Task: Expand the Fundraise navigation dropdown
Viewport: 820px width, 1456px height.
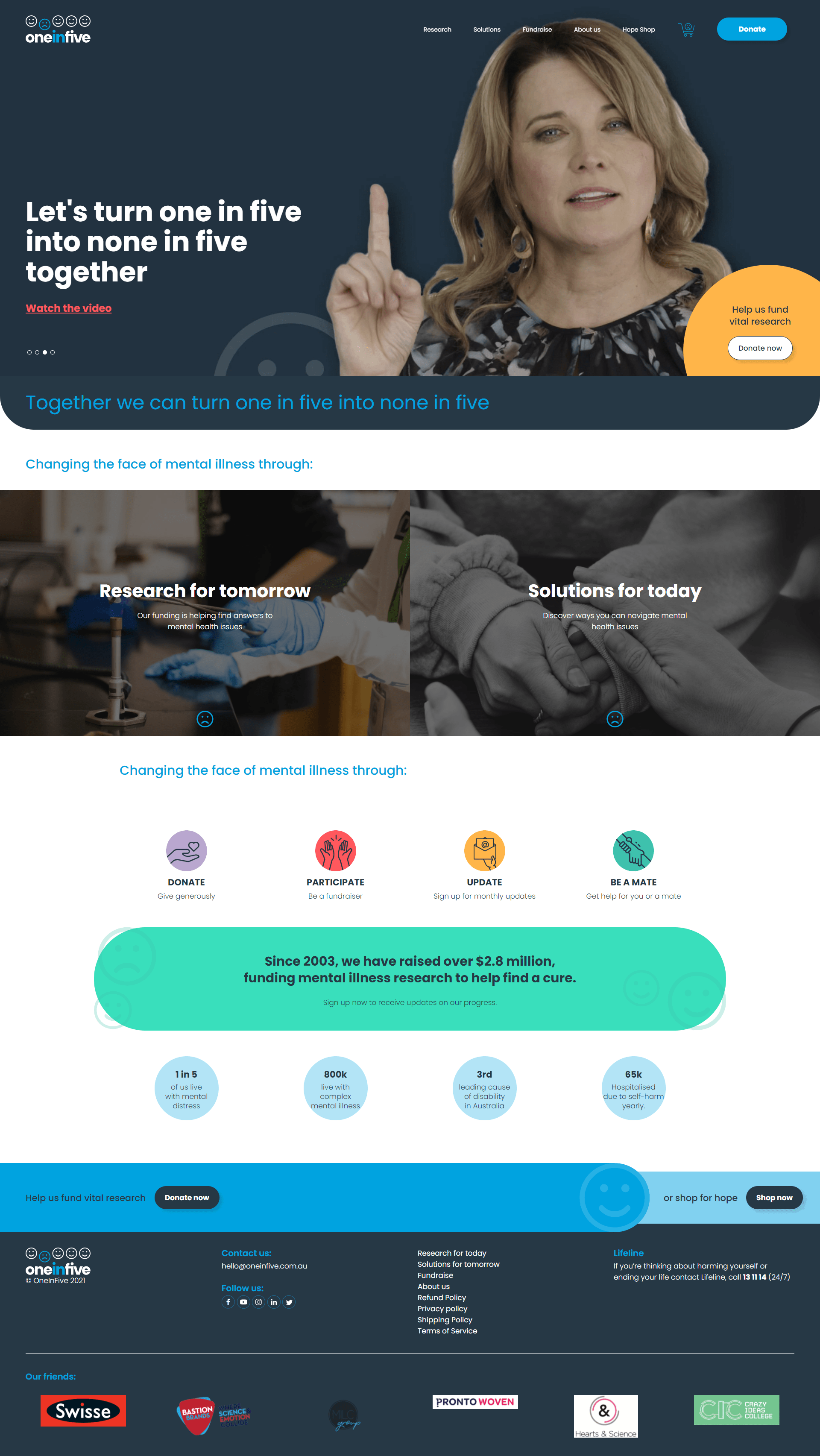Action: tap(536, 29)
